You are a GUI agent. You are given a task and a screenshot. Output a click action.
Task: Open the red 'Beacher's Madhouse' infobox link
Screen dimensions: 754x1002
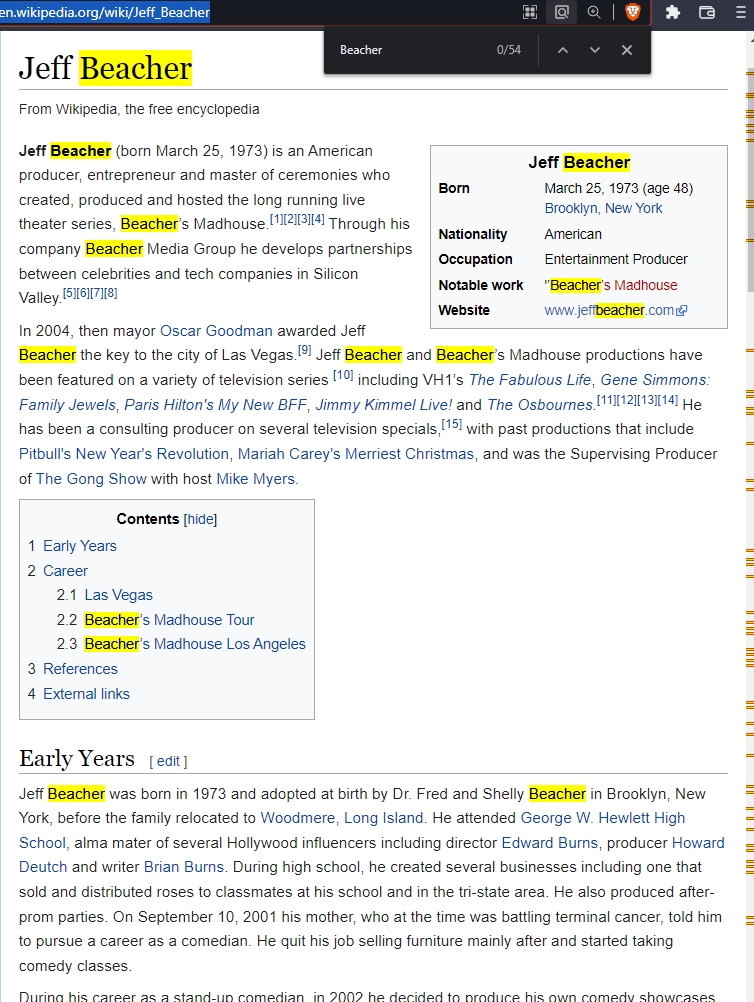click(613, 285)
